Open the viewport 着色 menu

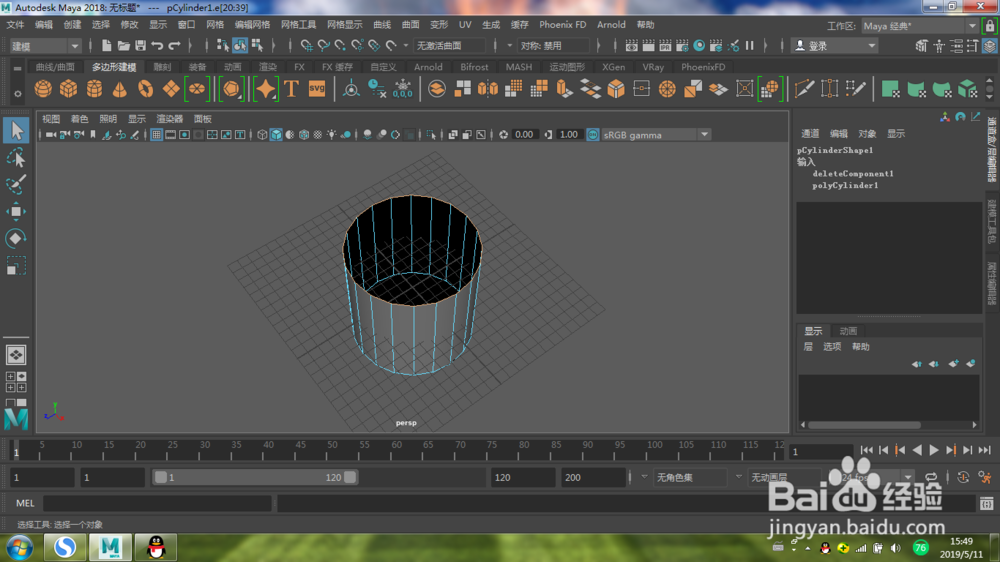click(80, 119)
